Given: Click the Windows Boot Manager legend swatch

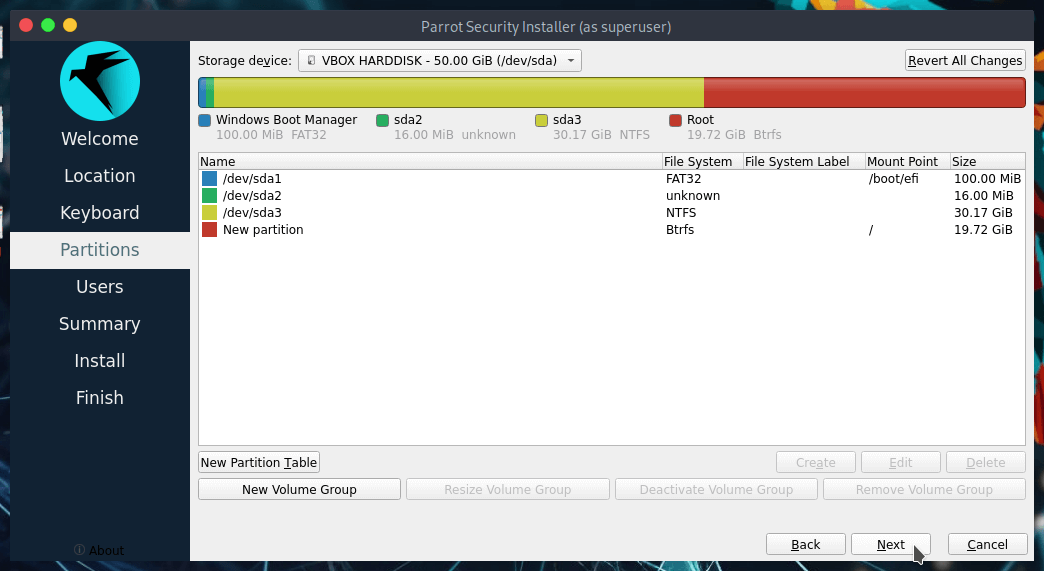Looking at the screenshot, I should (x=205, y=120).
